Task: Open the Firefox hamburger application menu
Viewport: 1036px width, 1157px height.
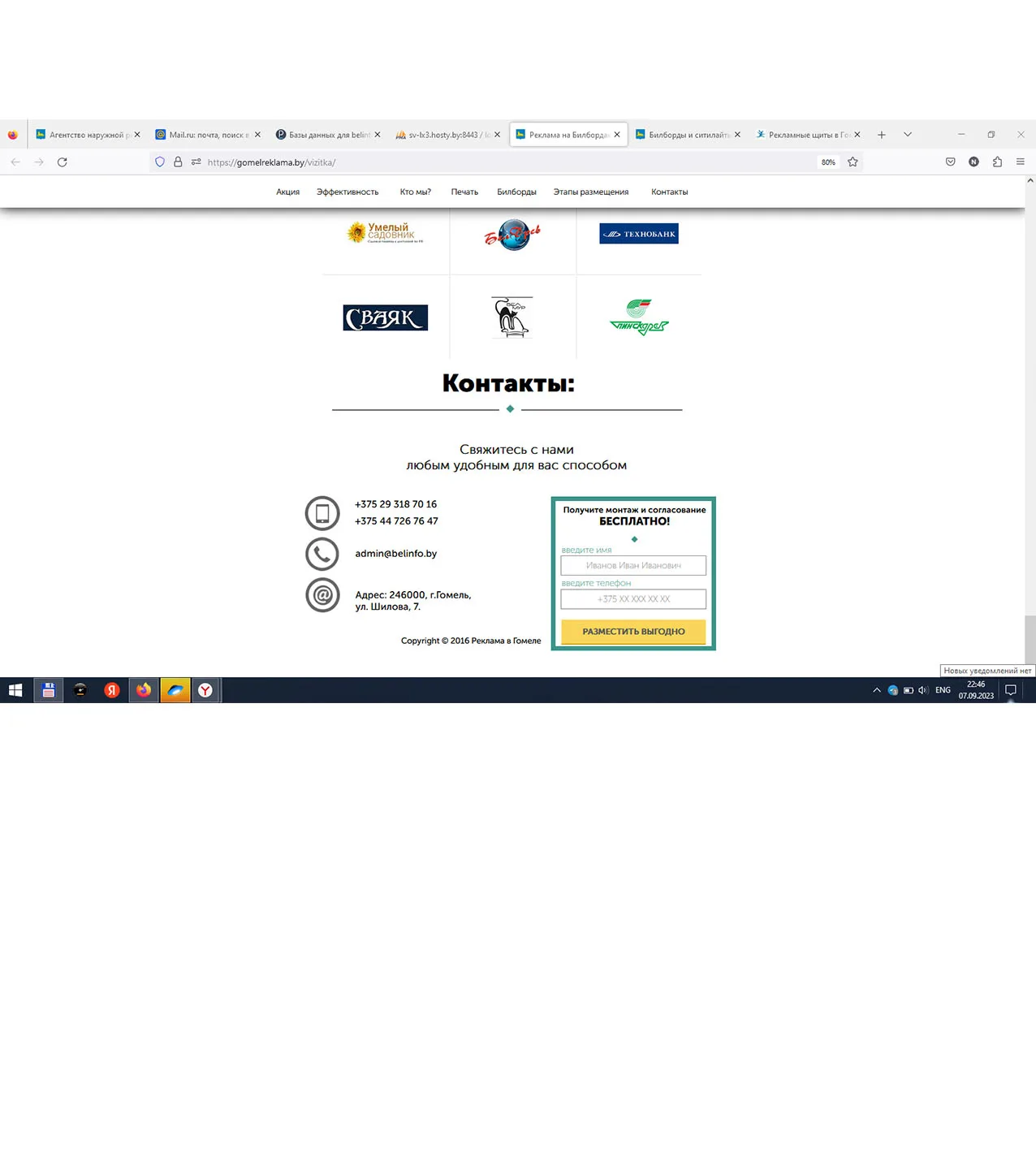Action: coord(1021,162)
